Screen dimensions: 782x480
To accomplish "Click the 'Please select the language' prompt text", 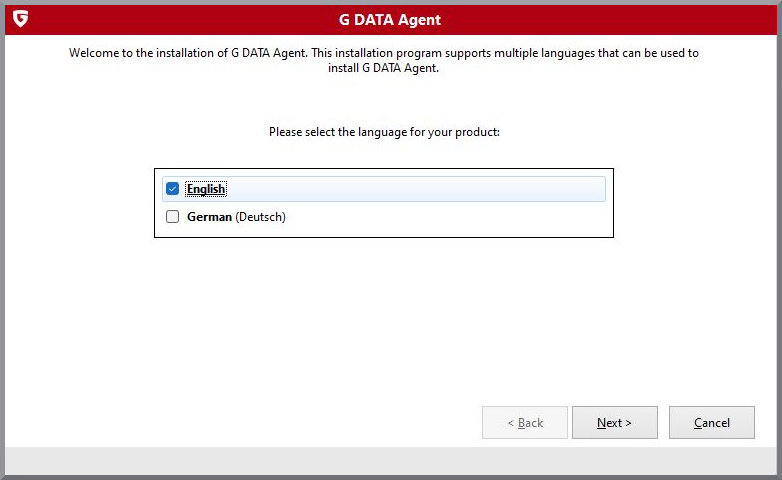I will coord(384,132).
